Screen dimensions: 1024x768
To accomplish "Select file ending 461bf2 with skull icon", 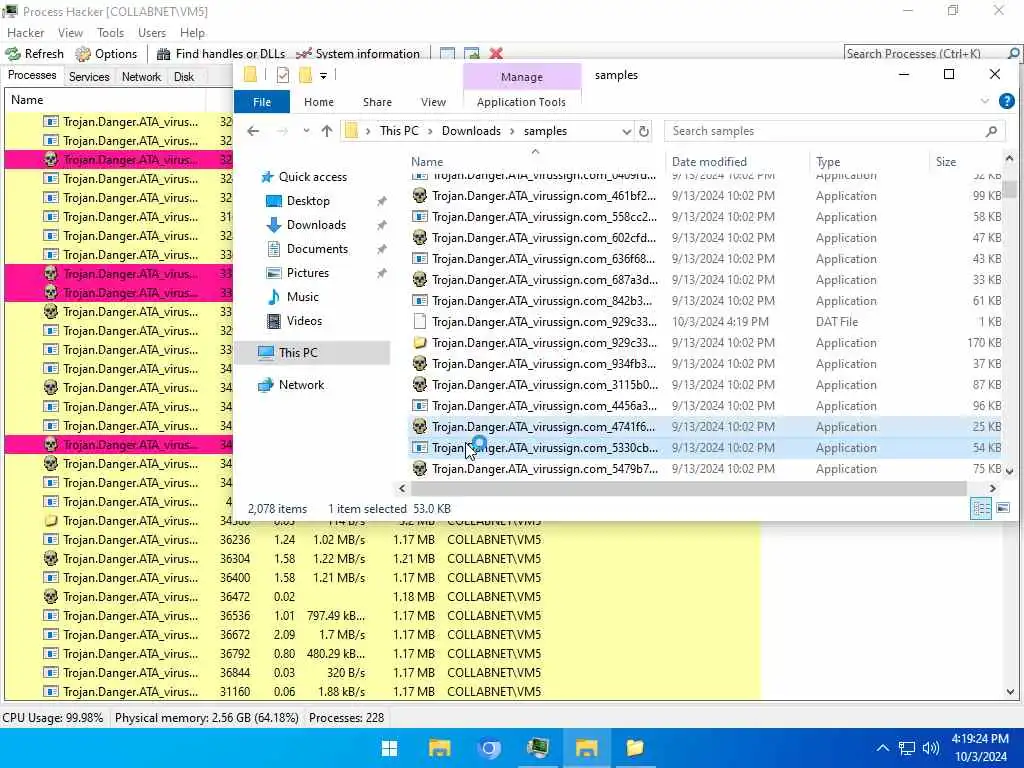I will (707, 196).
